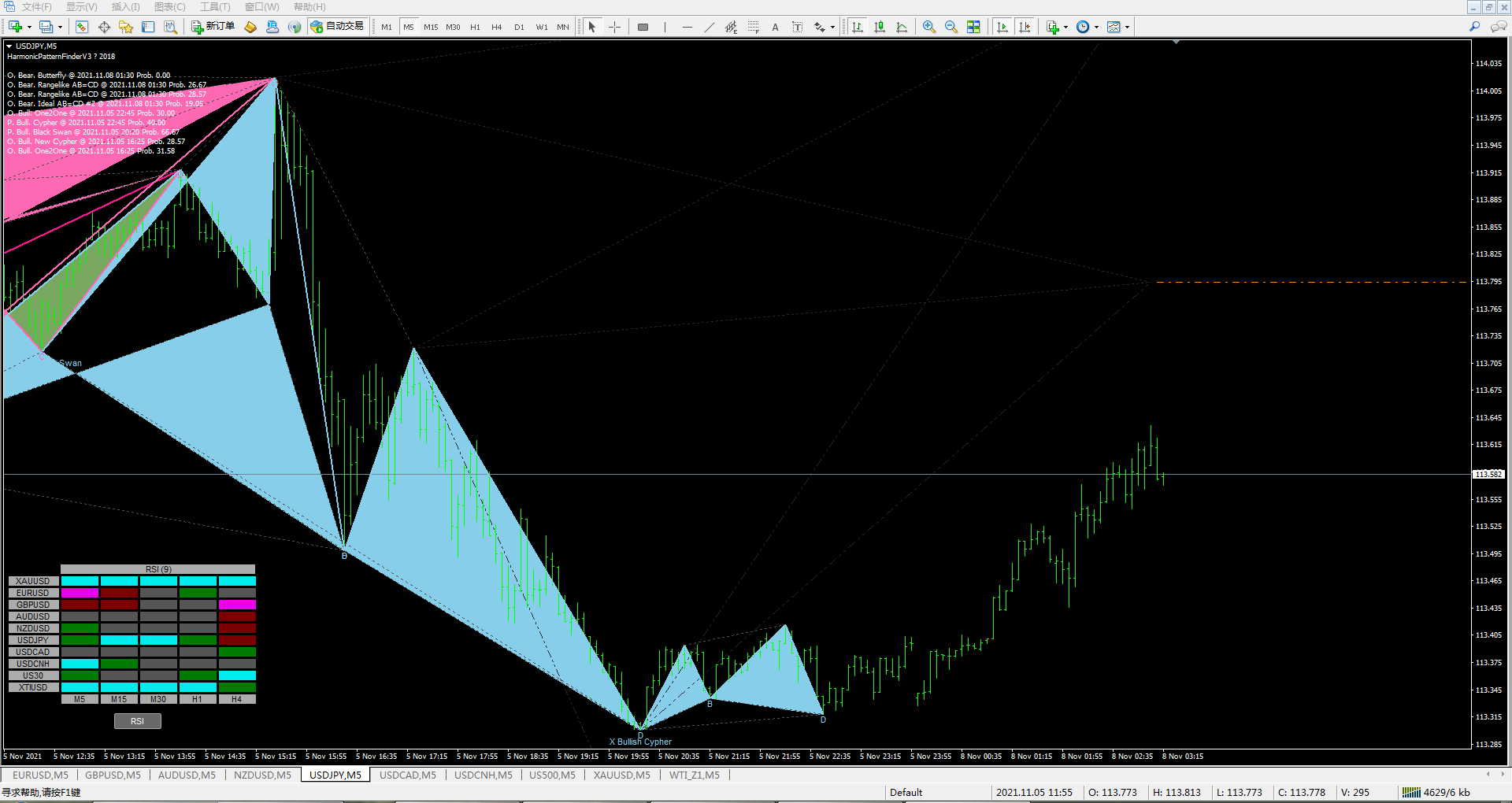Expand the indicators list dropdown arrow
Viewport: 1512px width, 803px height.
pos(1066,28)
